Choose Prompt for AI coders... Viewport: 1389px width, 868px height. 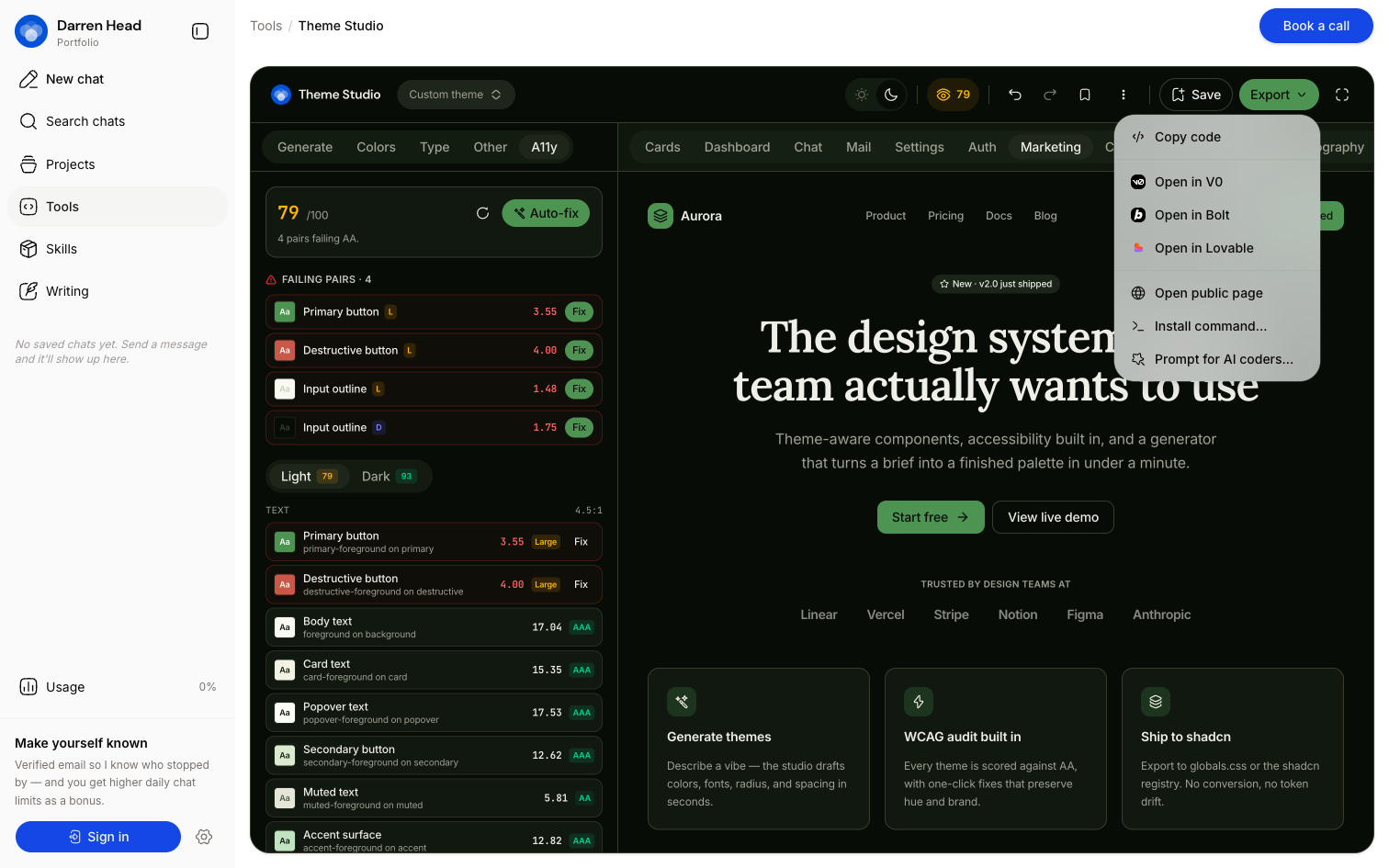click(1217, 359)
